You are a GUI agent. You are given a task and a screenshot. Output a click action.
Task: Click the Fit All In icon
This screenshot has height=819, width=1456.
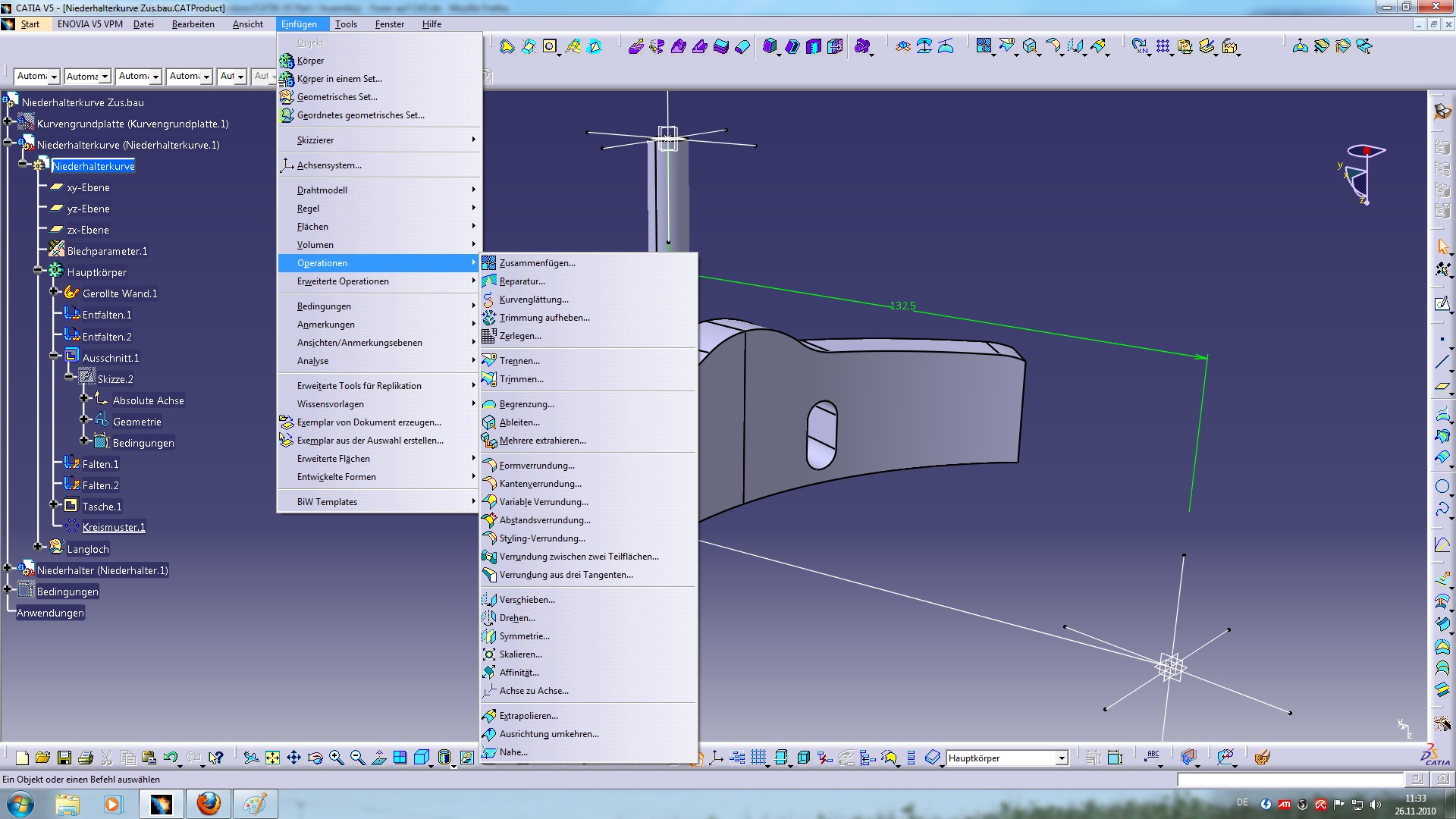272,758
